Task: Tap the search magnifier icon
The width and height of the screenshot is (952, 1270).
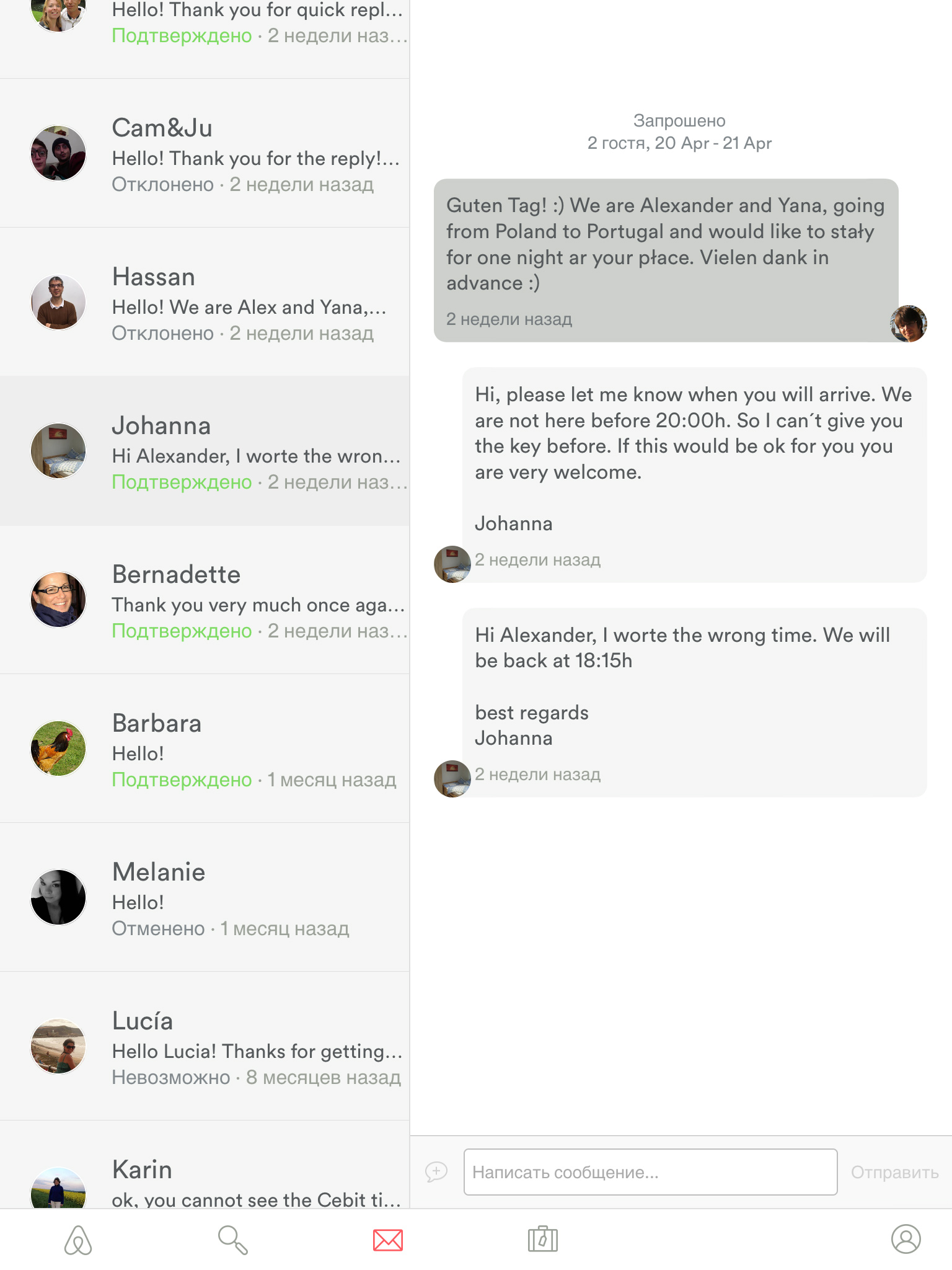Action: tap(233, 1240)
